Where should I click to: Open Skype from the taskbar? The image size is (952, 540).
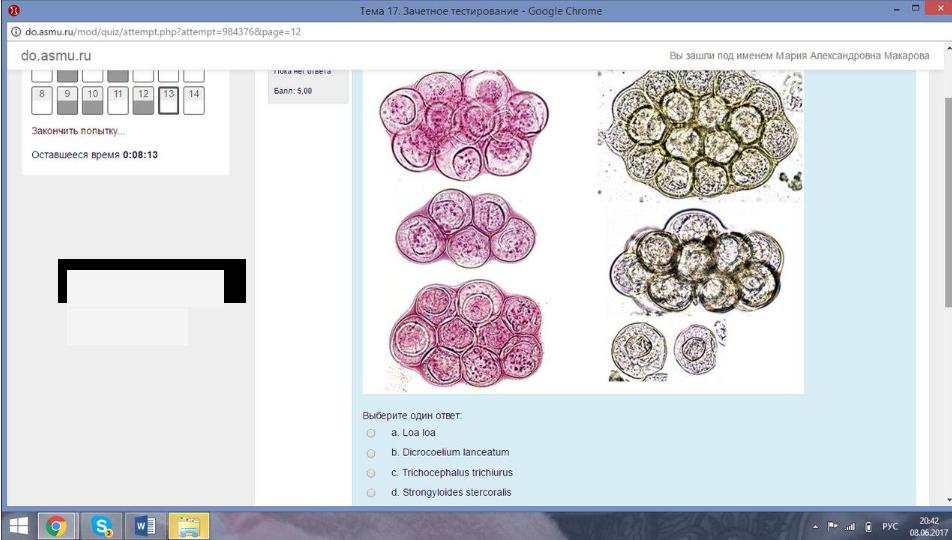101,526
